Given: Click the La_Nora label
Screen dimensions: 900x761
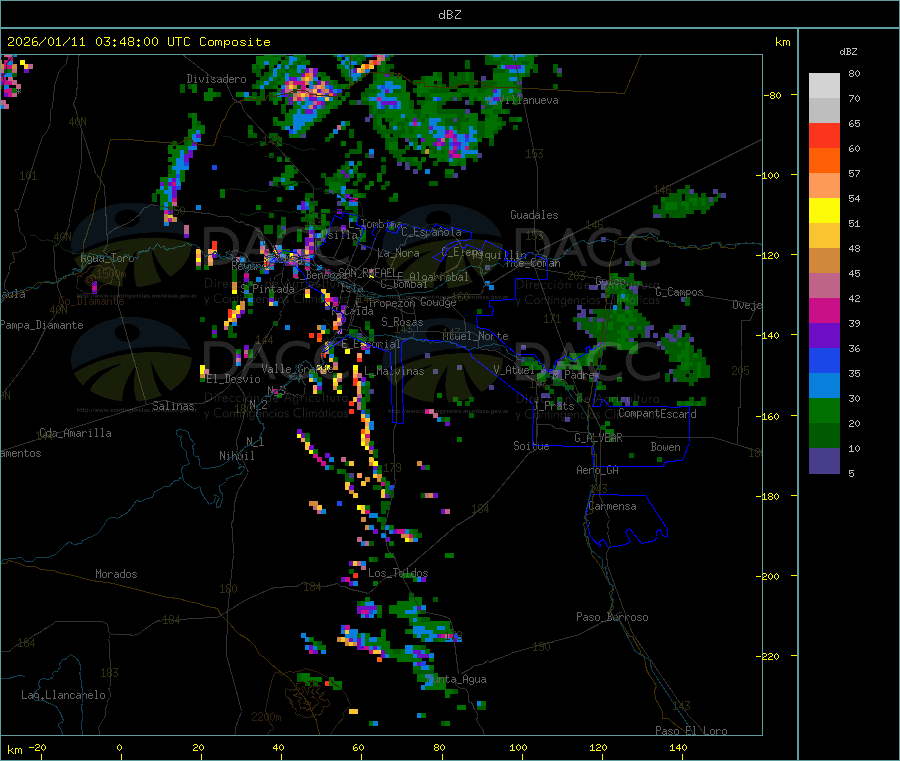Looking at the screenshot, I should [x=398, y=253].
